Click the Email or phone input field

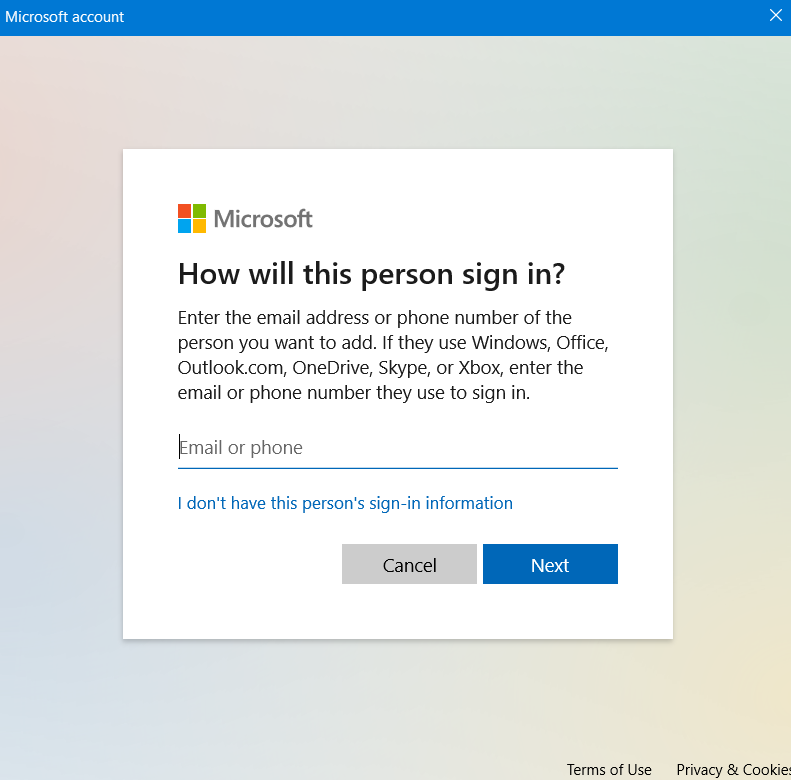pos(398,448)
